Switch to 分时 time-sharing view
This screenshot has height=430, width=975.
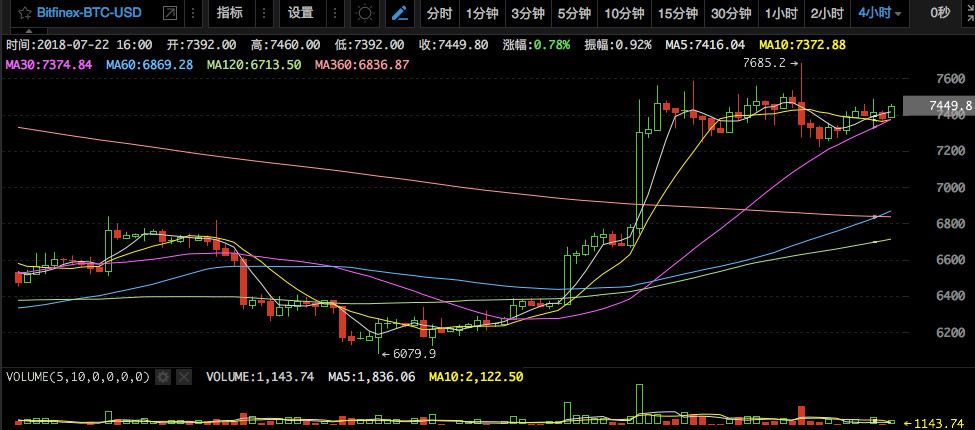point(439,13)
